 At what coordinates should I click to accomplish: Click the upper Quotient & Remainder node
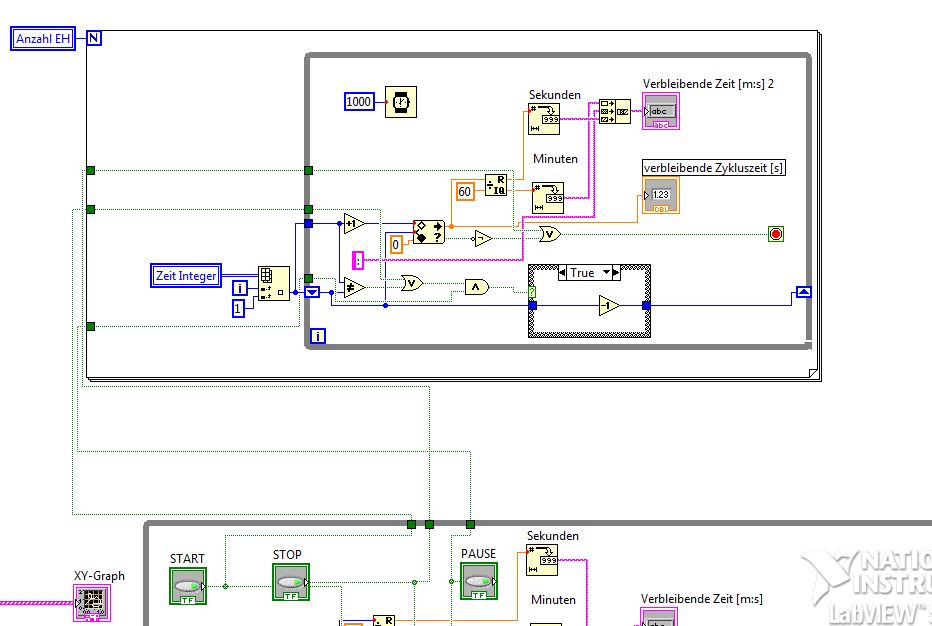(x=496, y=185)
